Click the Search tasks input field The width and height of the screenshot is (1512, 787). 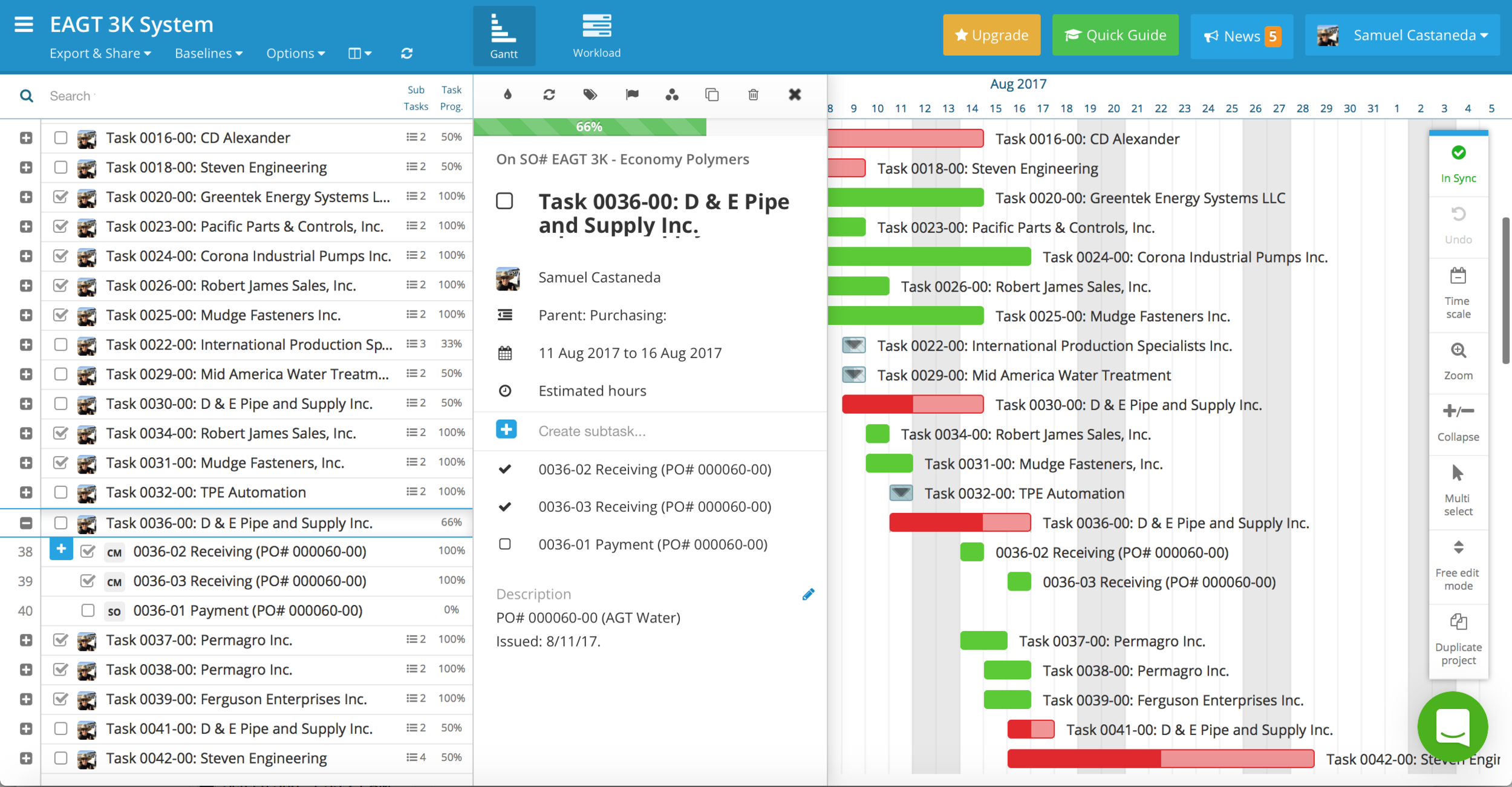[x=218, y=96]
